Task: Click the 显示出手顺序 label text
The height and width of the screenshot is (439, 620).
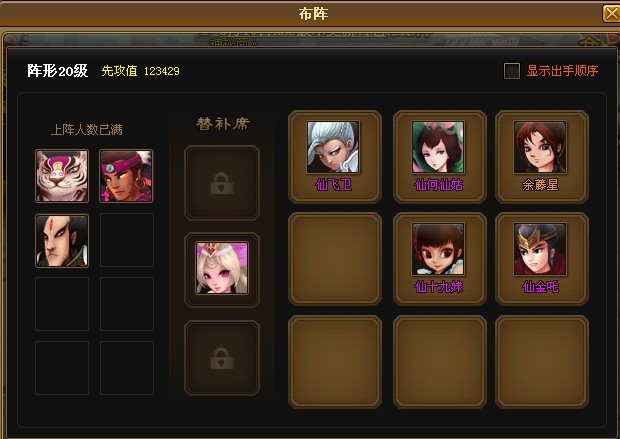Action: point(562,71)
